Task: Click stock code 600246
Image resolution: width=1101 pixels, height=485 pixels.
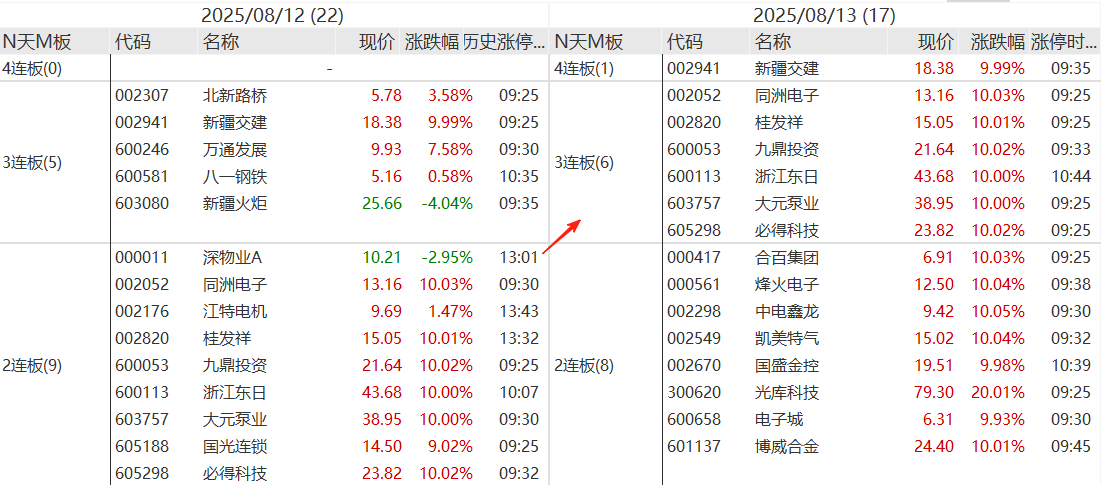Action: pos(142,150)
